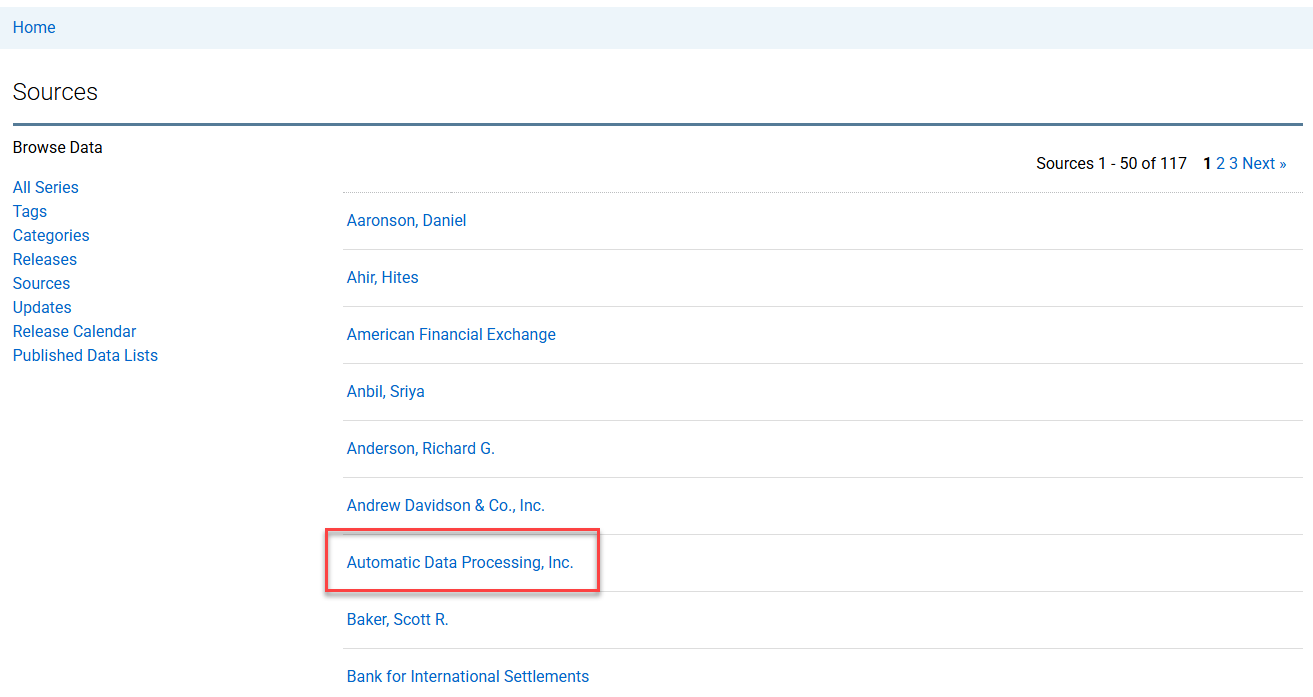Open Automatic Data Processing, Inc. source
The width and height of the screenshot is (1313, 697).
tap(460, 563)
